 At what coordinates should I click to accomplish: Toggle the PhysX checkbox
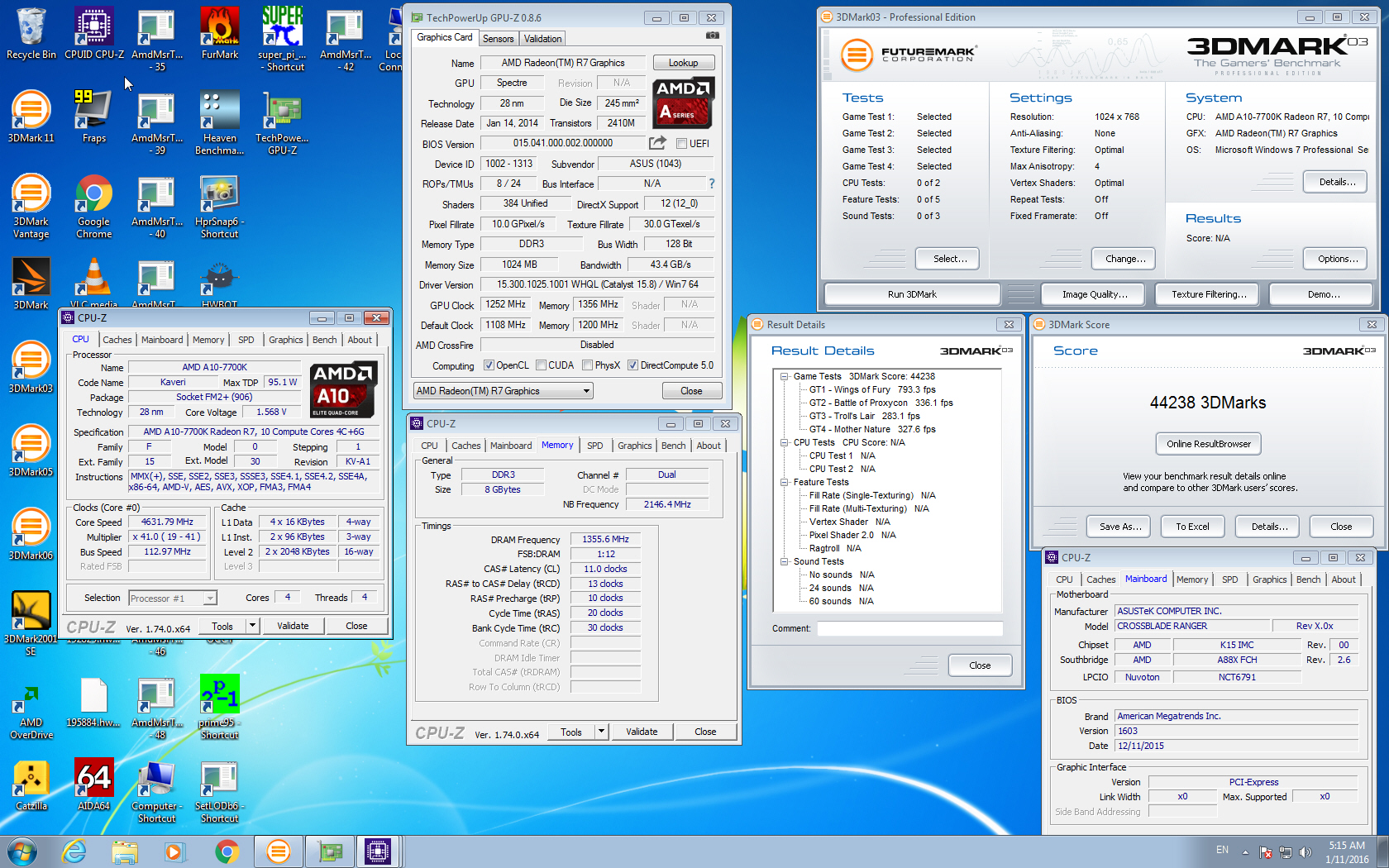(x=587, y=365)
